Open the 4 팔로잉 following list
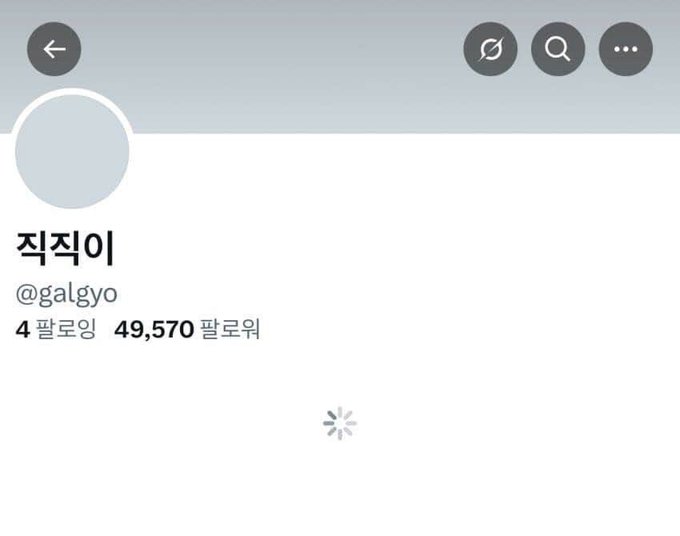 [56, 329]
